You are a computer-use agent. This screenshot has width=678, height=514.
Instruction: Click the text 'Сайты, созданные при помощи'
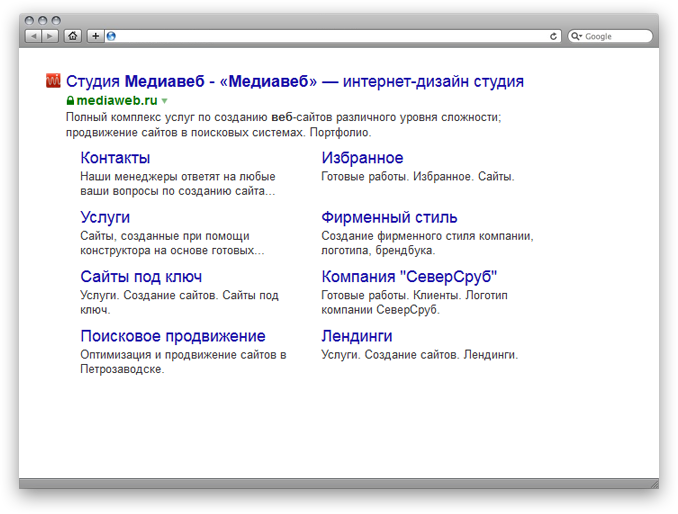tap(165, 236)
